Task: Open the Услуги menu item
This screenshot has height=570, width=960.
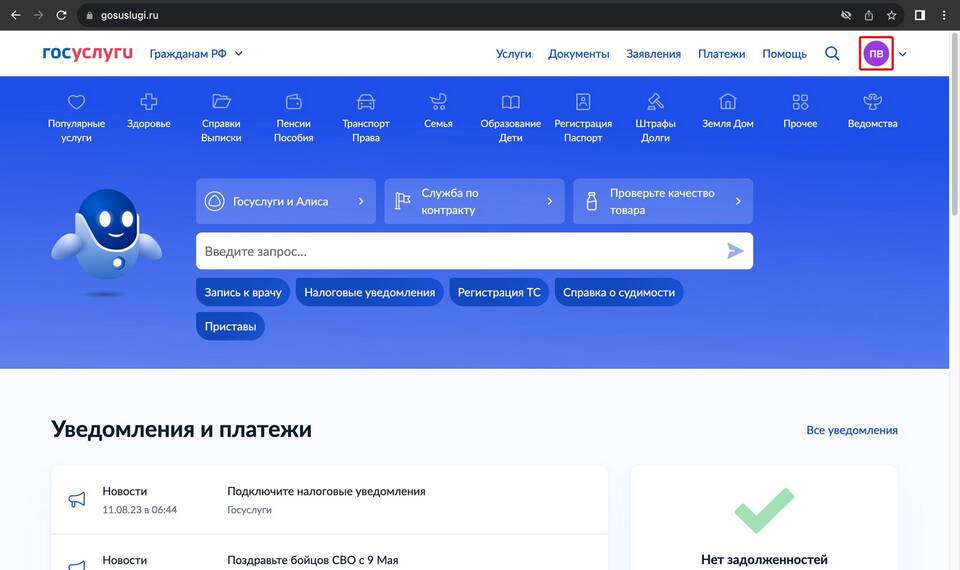Action: (513, 54)
